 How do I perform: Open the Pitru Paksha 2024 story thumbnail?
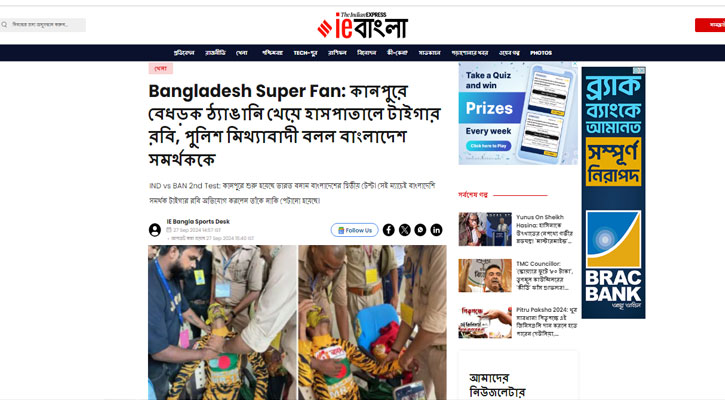click(485, 322)
